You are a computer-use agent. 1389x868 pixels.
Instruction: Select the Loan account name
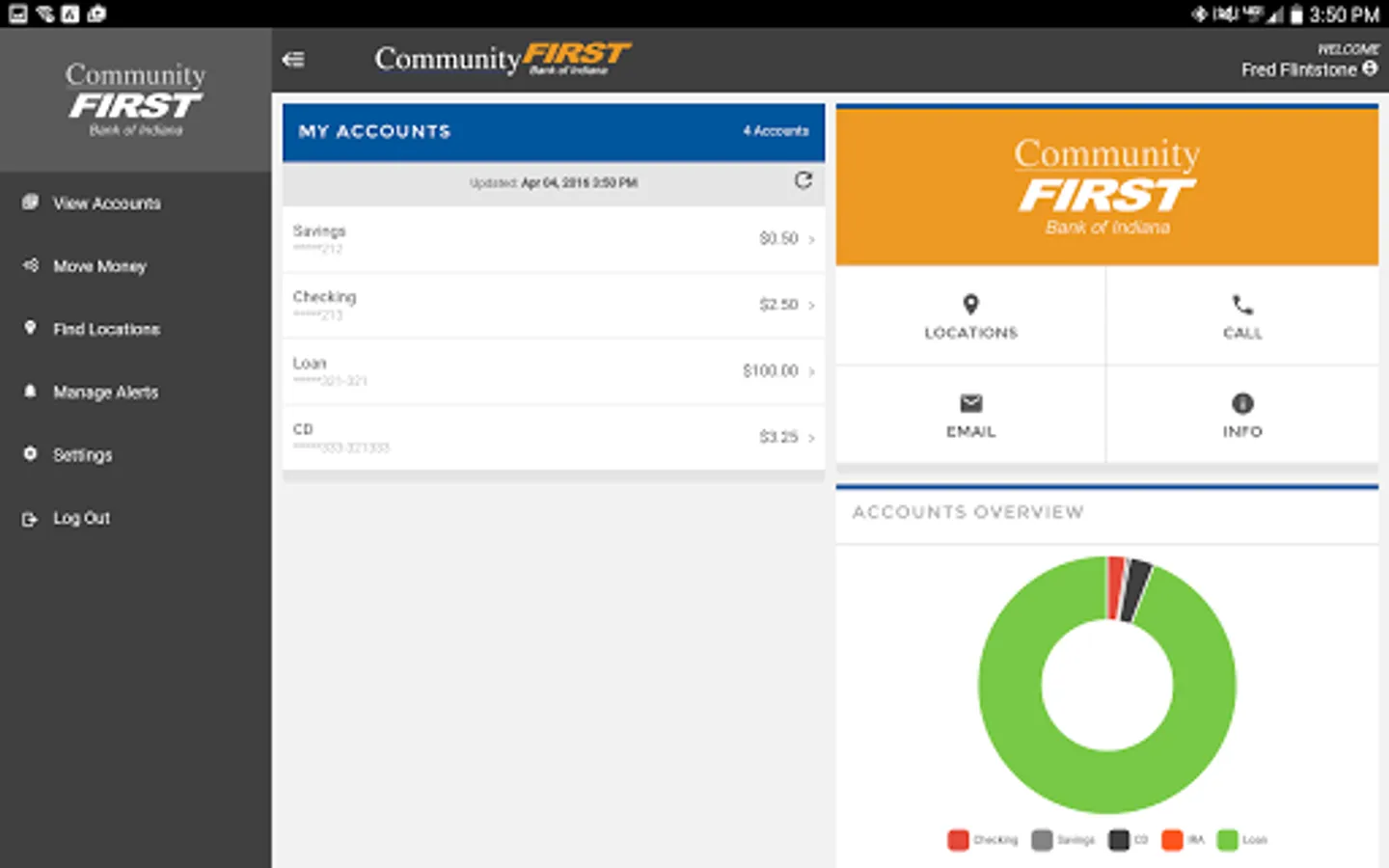click(310, 364)
